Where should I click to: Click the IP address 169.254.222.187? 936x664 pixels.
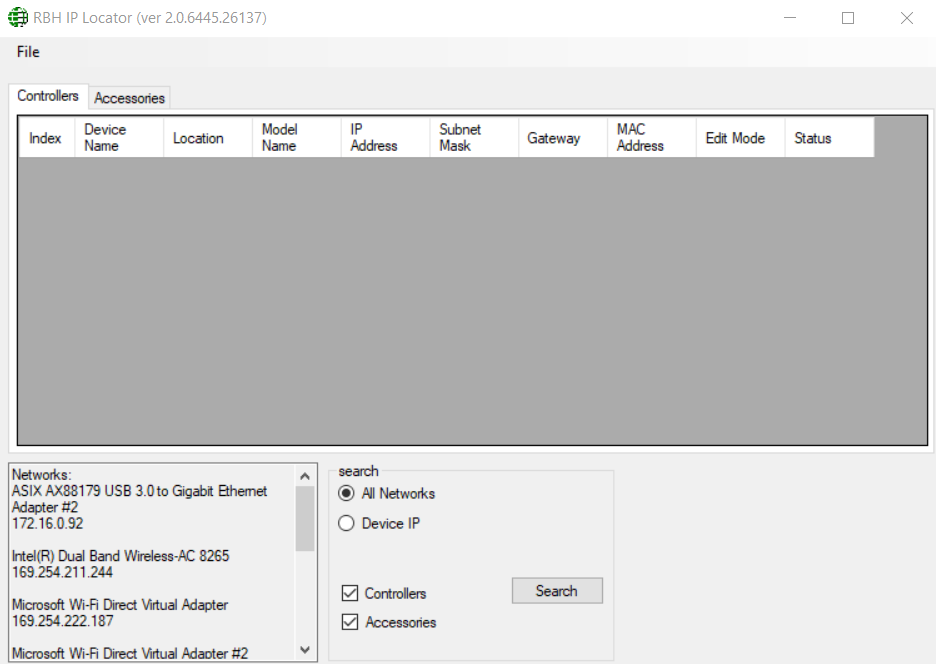pyautogui.click(x=63, y=622)
